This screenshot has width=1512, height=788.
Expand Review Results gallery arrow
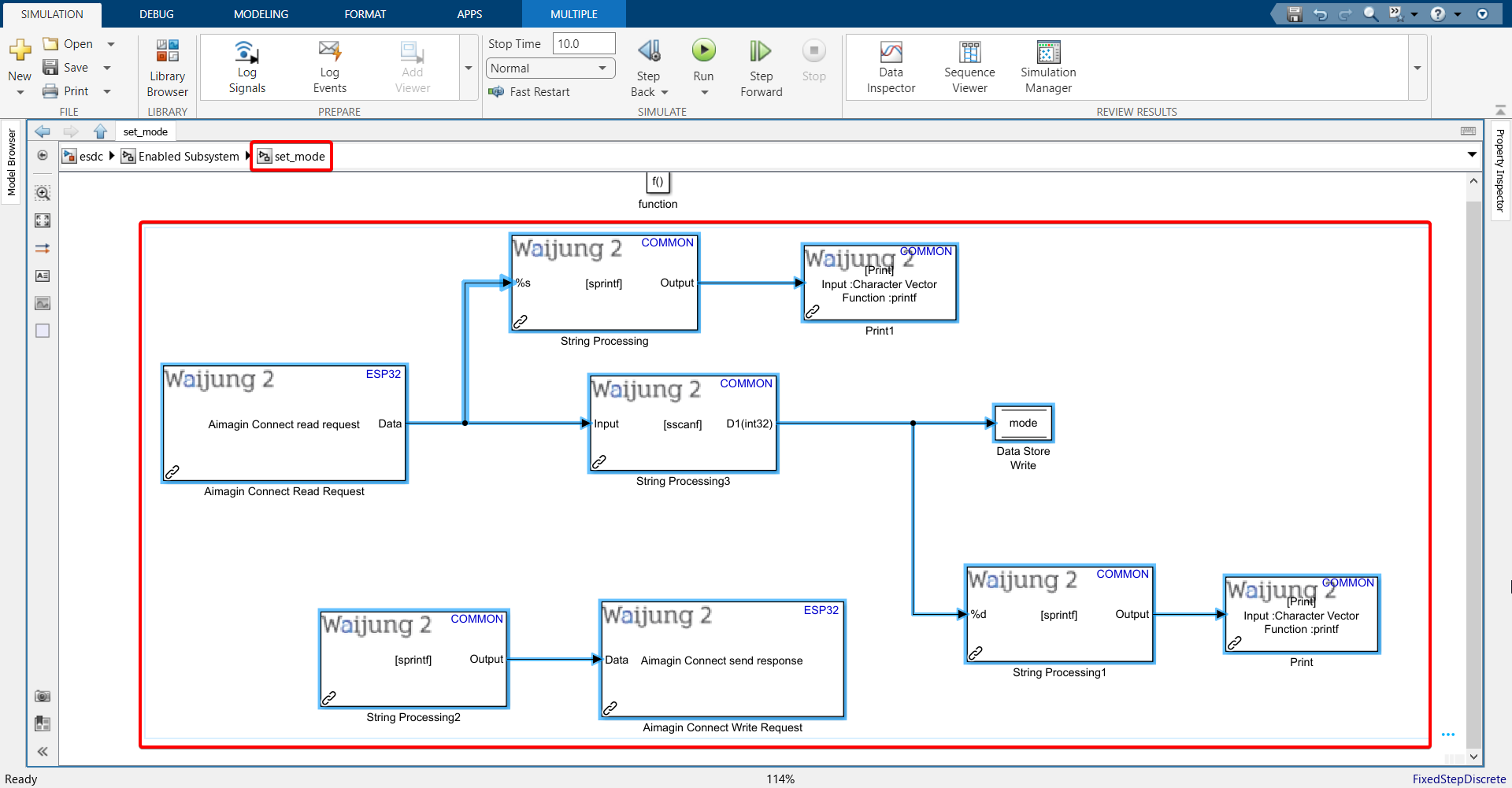coord(1417,68)
